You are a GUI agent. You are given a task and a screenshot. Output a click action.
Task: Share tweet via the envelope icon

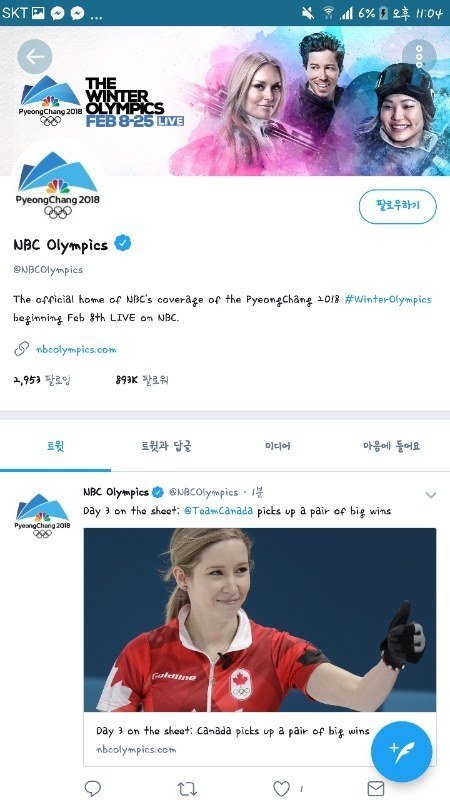click(x=376, y=788)
